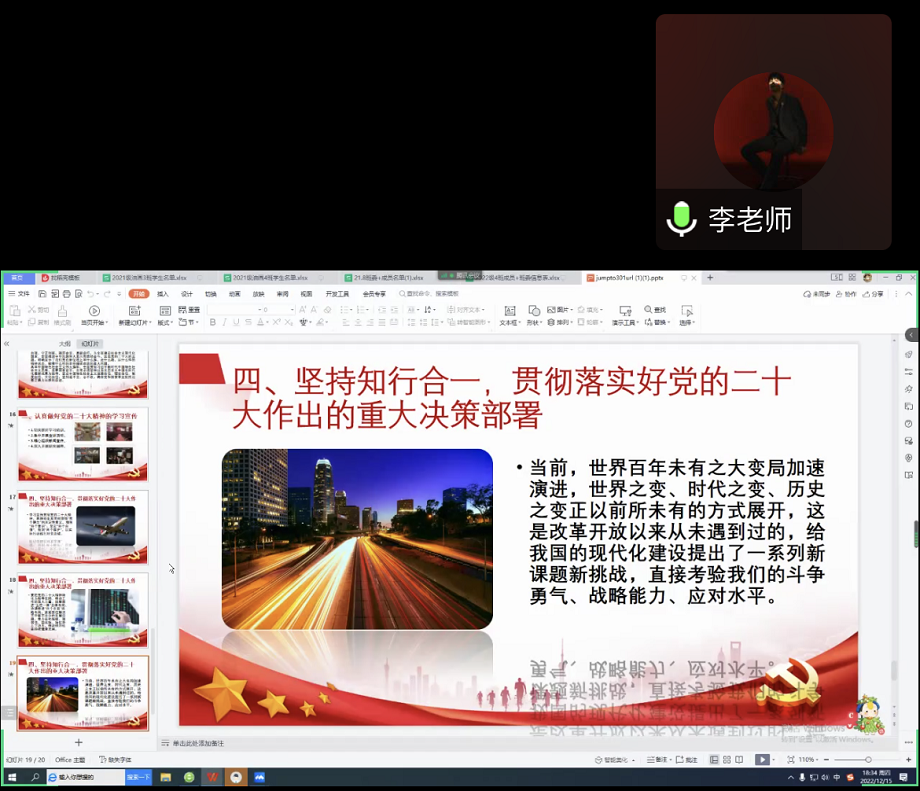Open the 演示工具 presentation tools icon
The width and height of the screenshot is (920, 791).
click(x=625, y=311)
